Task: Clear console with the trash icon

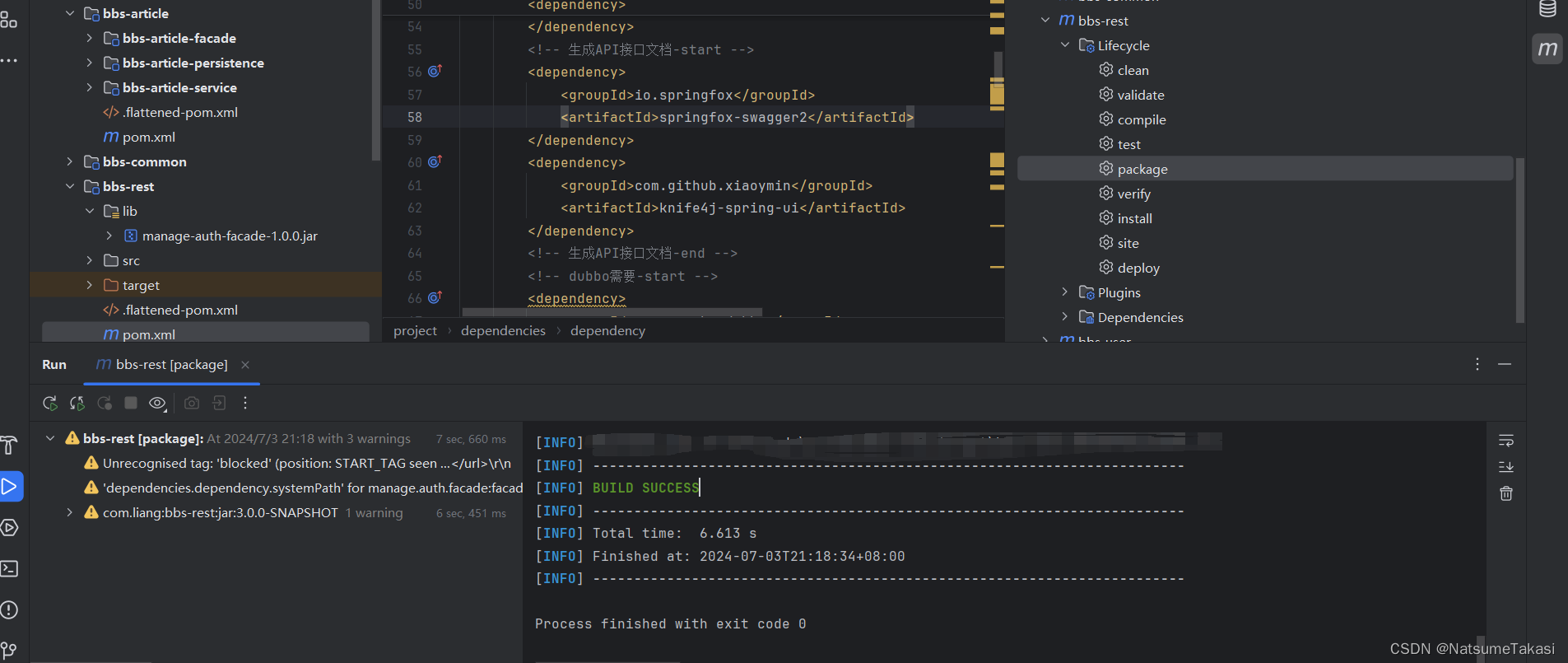Action: coord(1506,493)
